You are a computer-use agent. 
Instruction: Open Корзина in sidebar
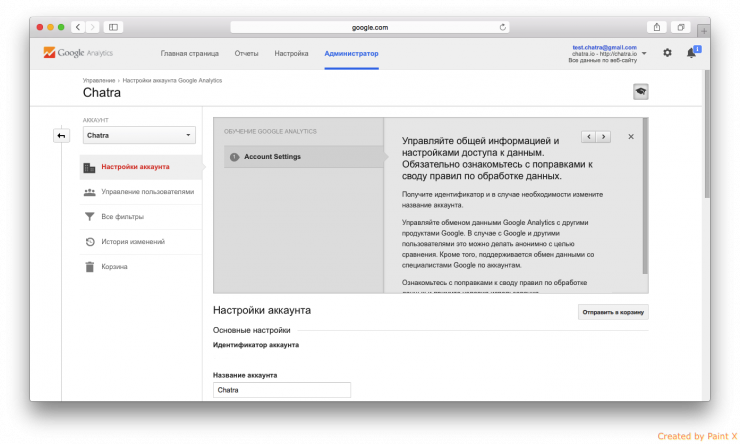click(141, 267)
